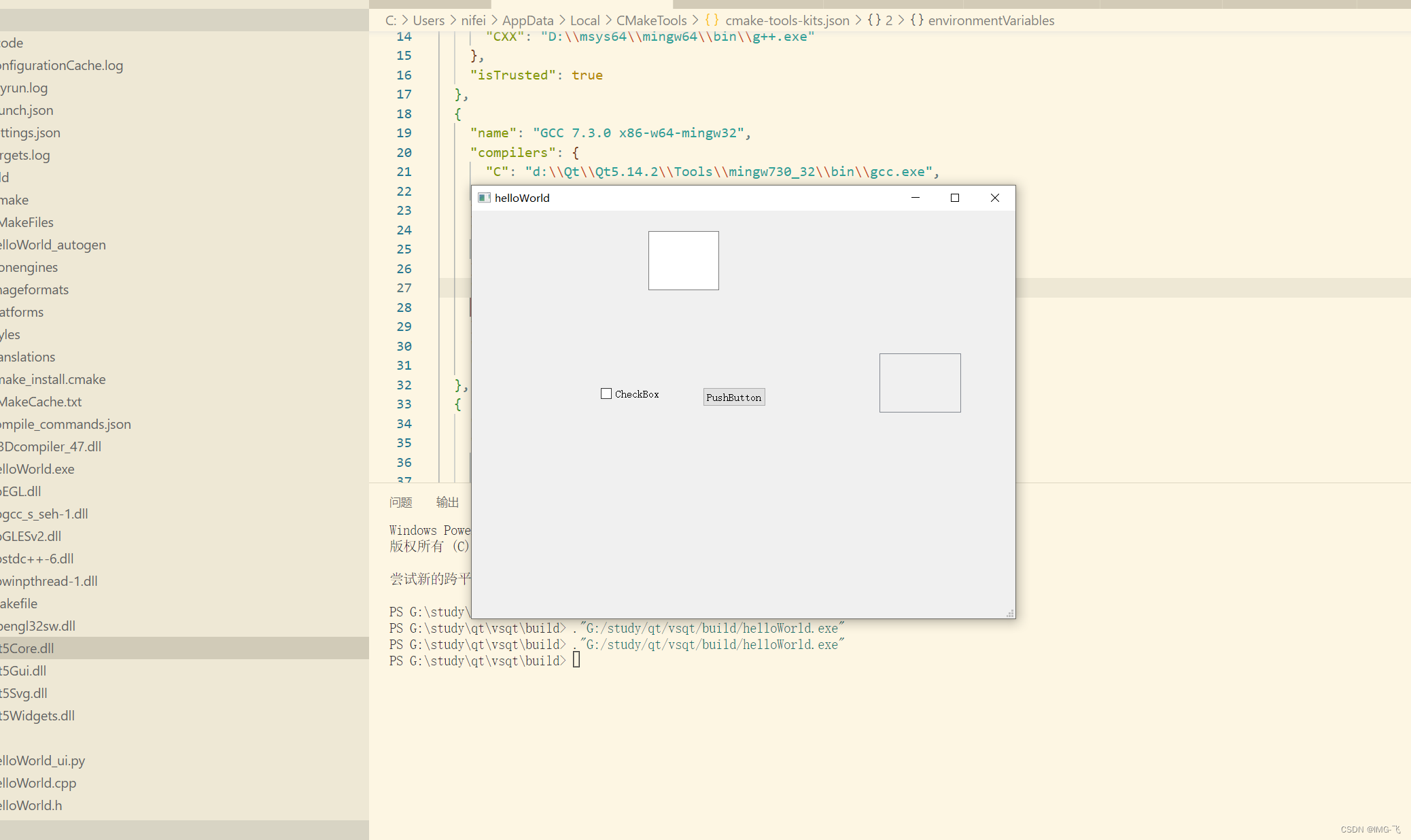Click the terminal prompt at the cursor line
This screenshot has width=1411, height=840.
[576, 661]
